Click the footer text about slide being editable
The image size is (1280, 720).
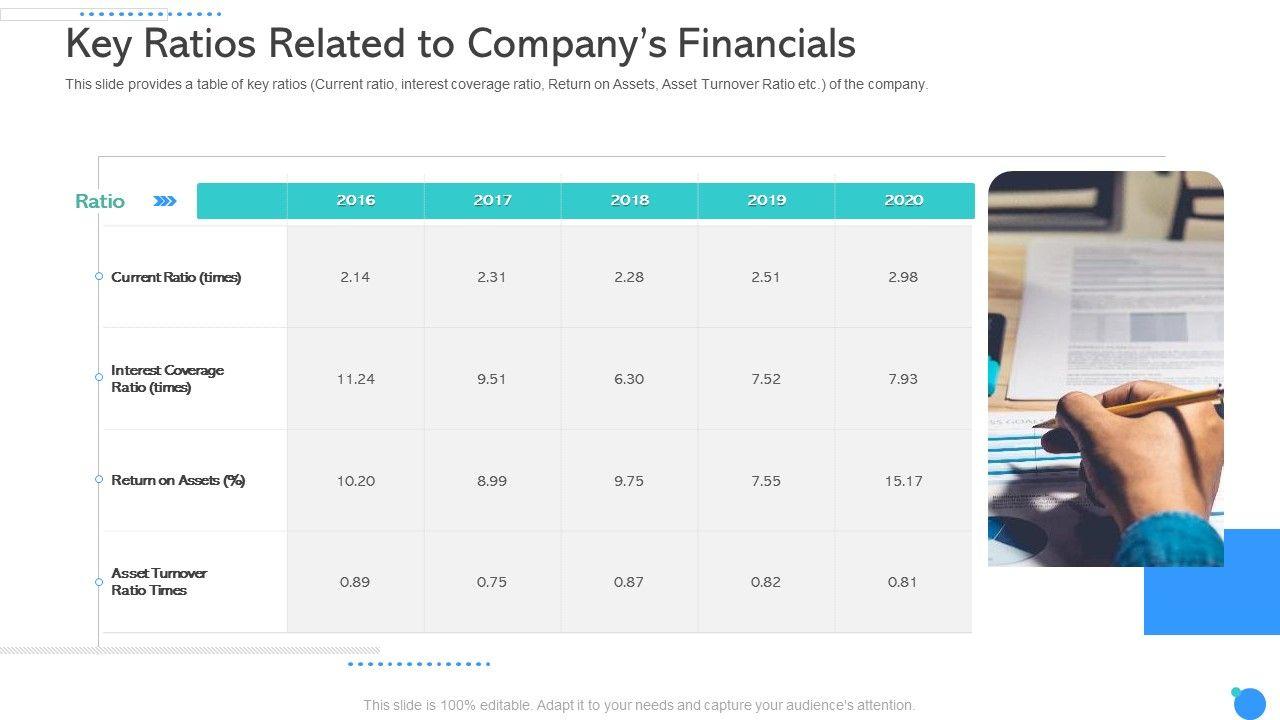click(639, 705)
